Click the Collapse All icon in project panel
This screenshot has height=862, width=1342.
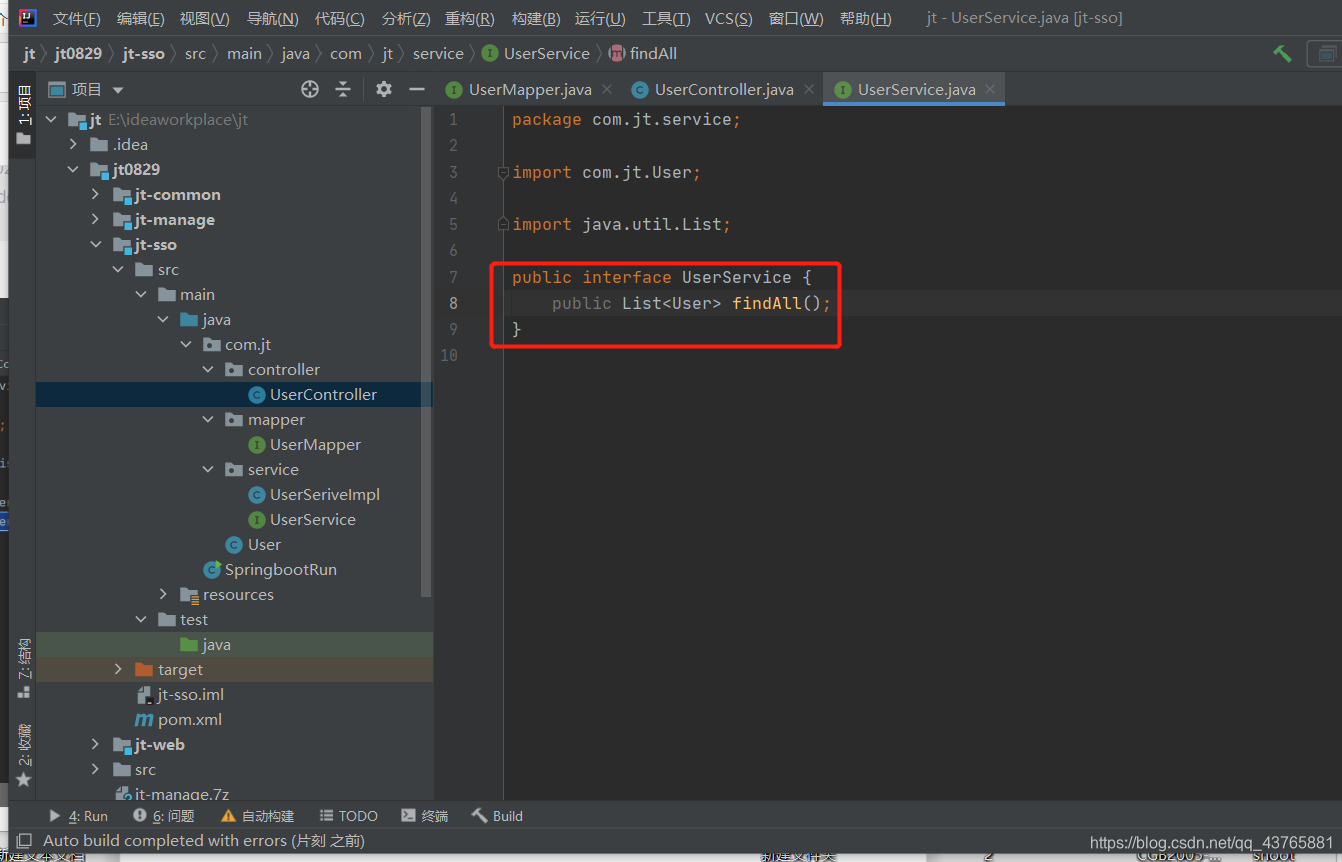[x=343, y=89]
